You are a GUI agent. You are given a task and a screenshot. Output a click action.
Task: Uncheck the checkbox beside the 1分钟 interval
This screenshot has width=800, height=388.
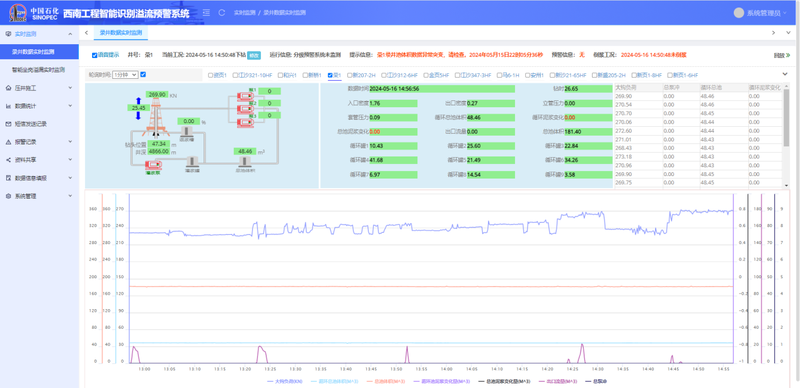[143, 75]
